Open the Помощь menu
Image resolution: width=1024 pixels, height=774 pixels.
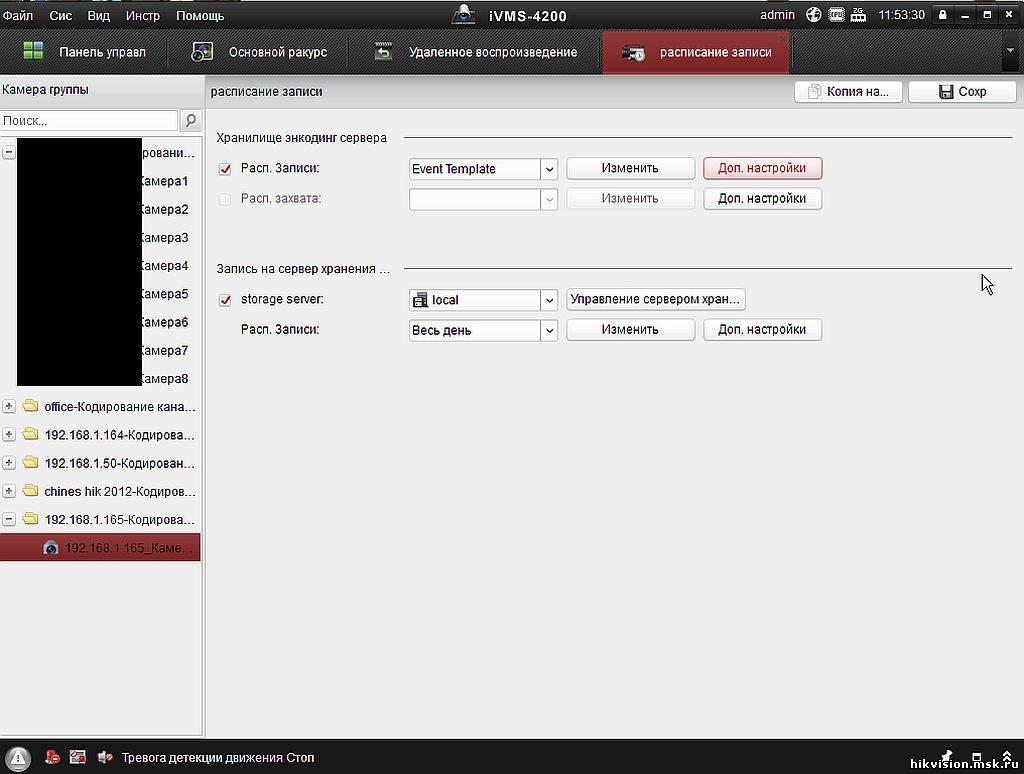point(200,15)
